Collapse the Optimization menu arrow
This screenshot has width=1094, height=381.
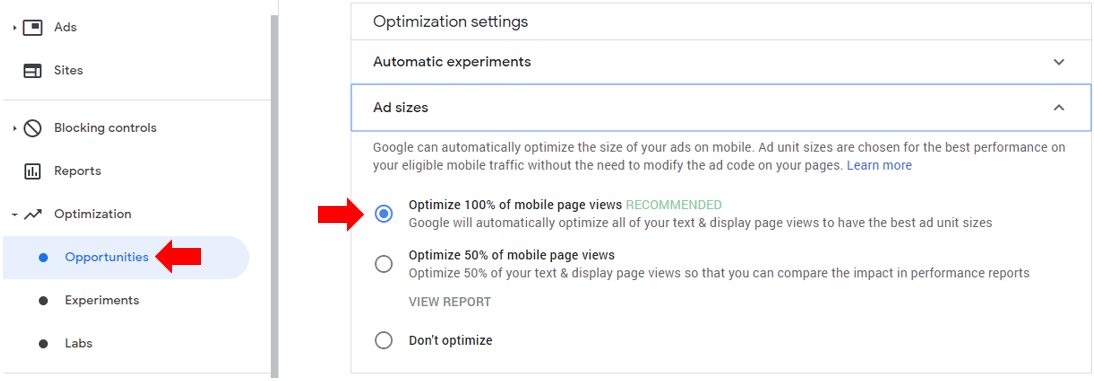[x=15, y=215]
